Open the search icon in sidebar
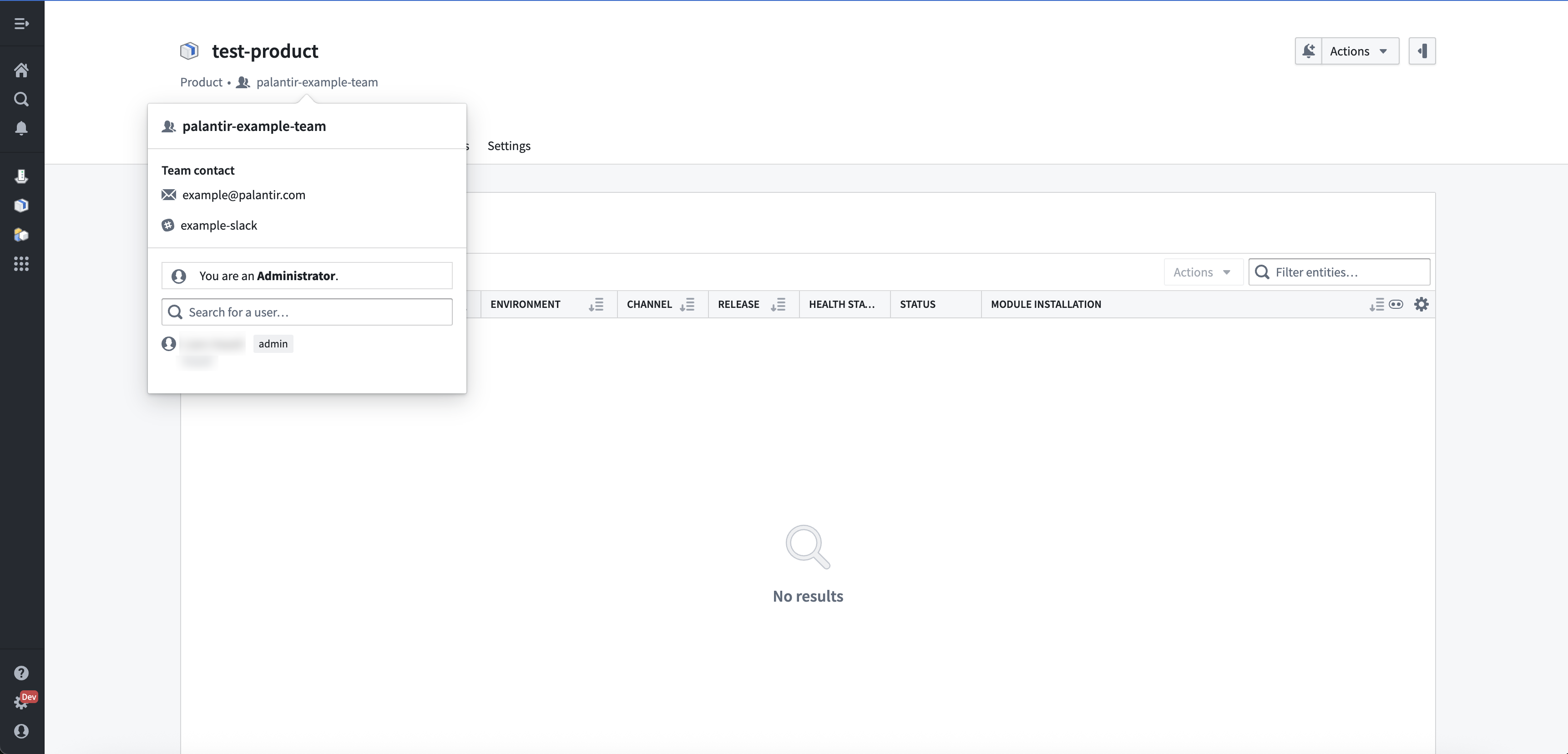The width and height of the screenshot is (1568, 754). click(21, 99)
